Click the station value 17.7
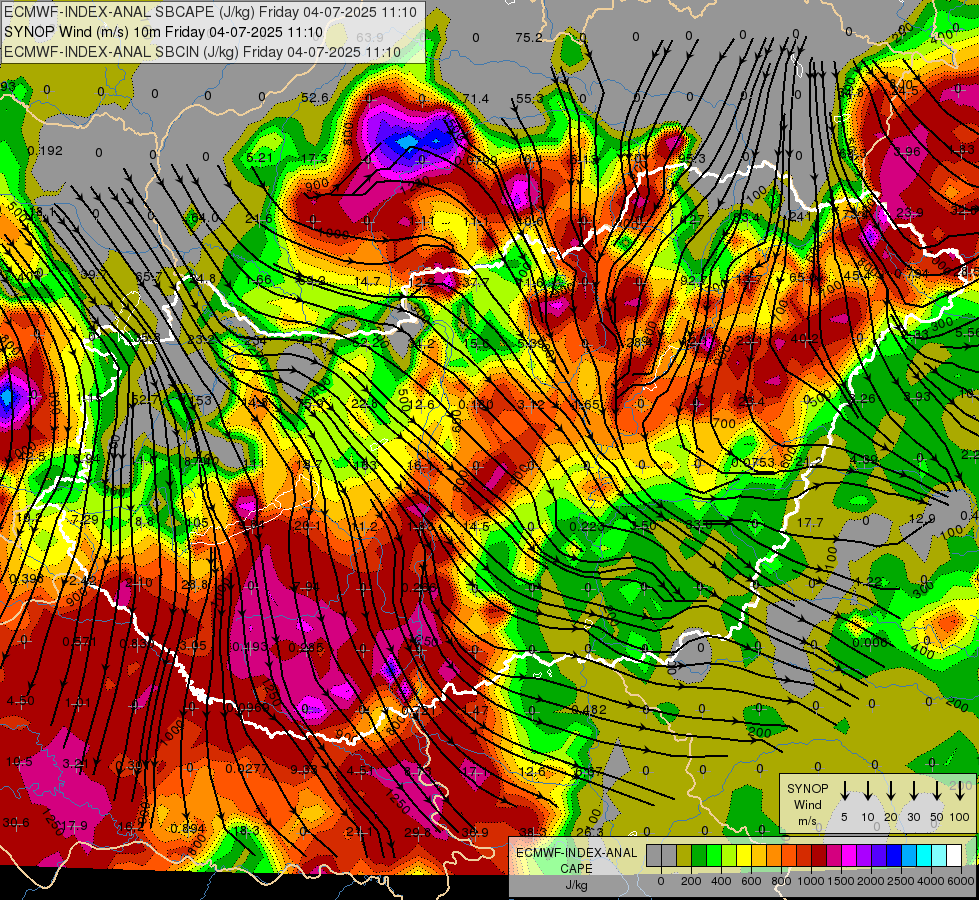Screen dimensions: 979x900 click(x=810, y=522)
